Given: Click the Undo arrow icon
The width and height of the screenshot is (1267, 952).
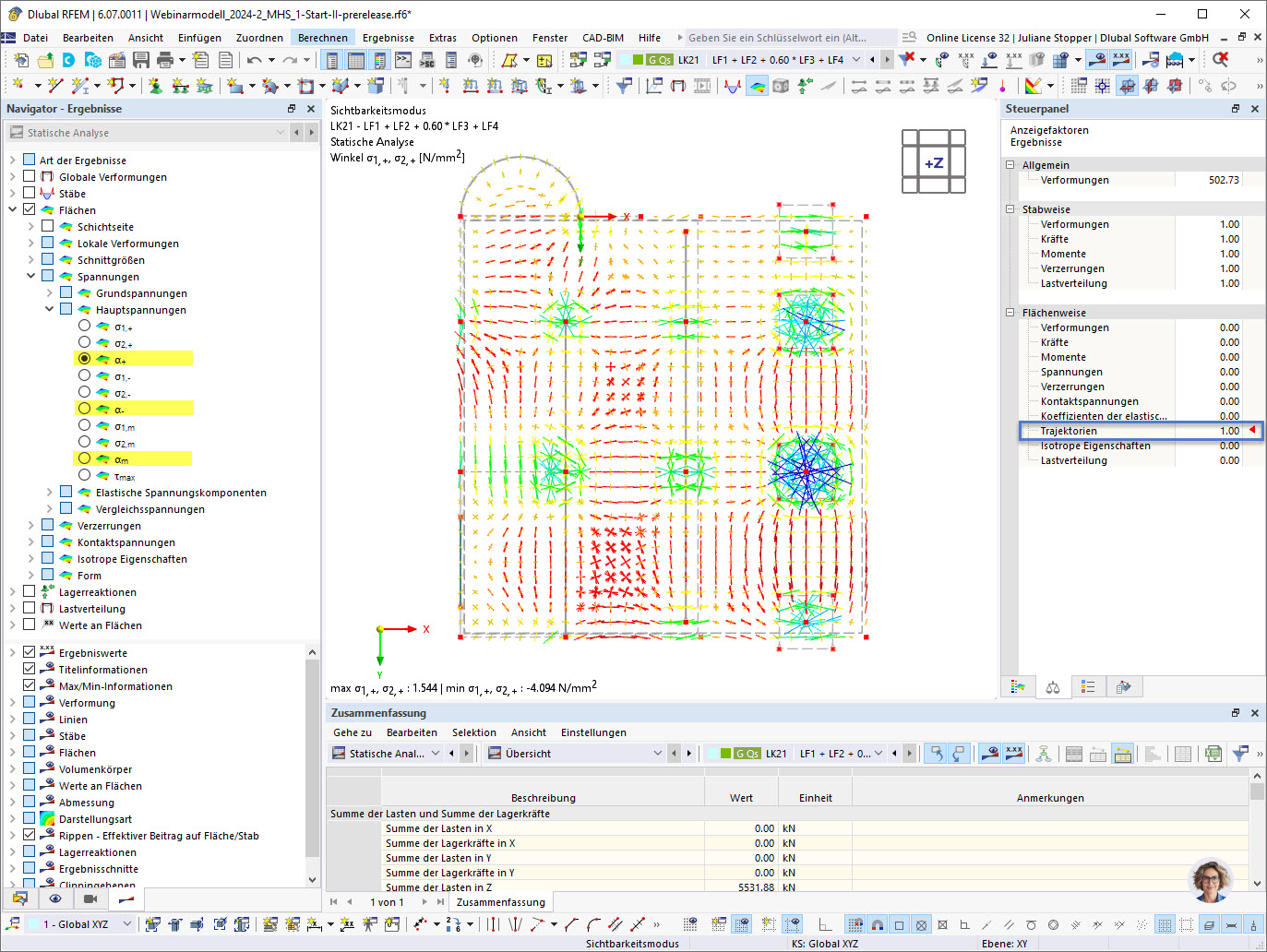Looking at the screenshot, I should click(254, 60).
